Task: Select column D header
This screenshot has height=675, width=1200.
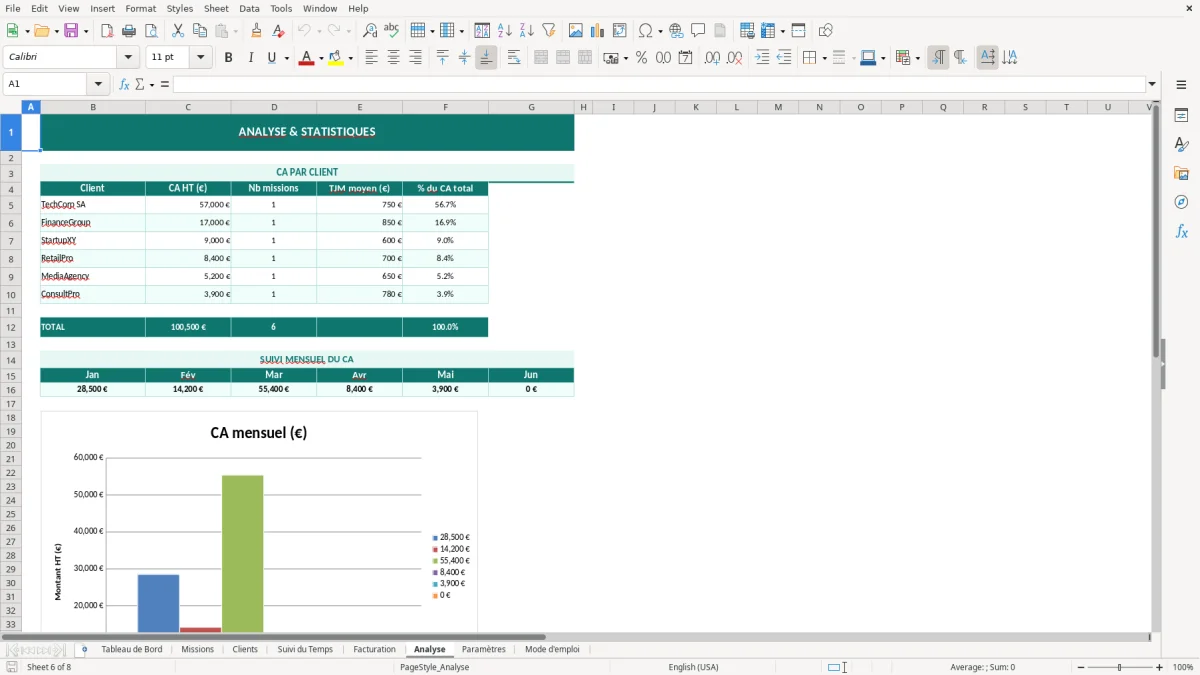Action: point(274,107)
